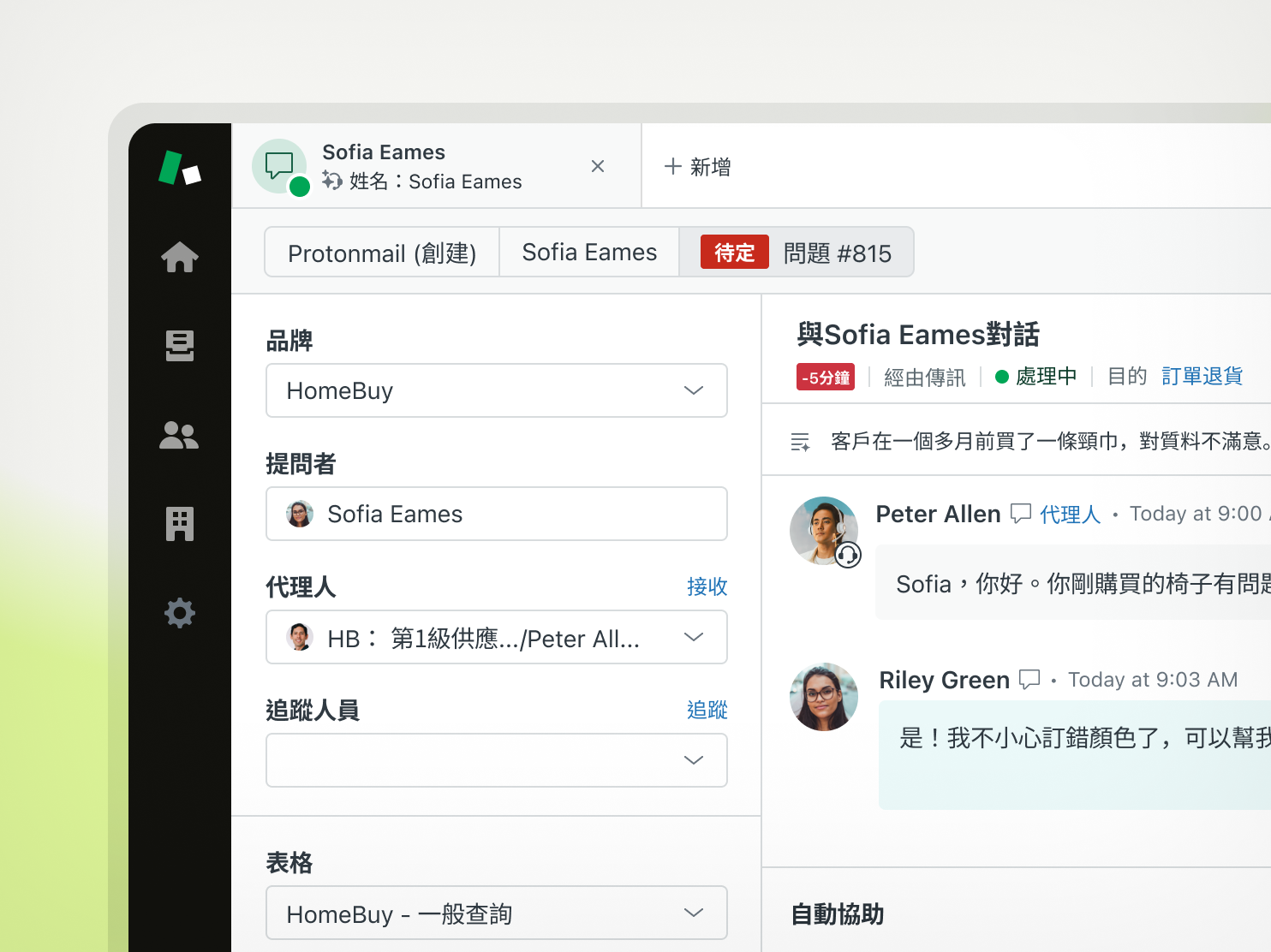Open the Sofia Eames breadcrumb tab
Viewport: 1271px width, 952px height.
[589, 253]
